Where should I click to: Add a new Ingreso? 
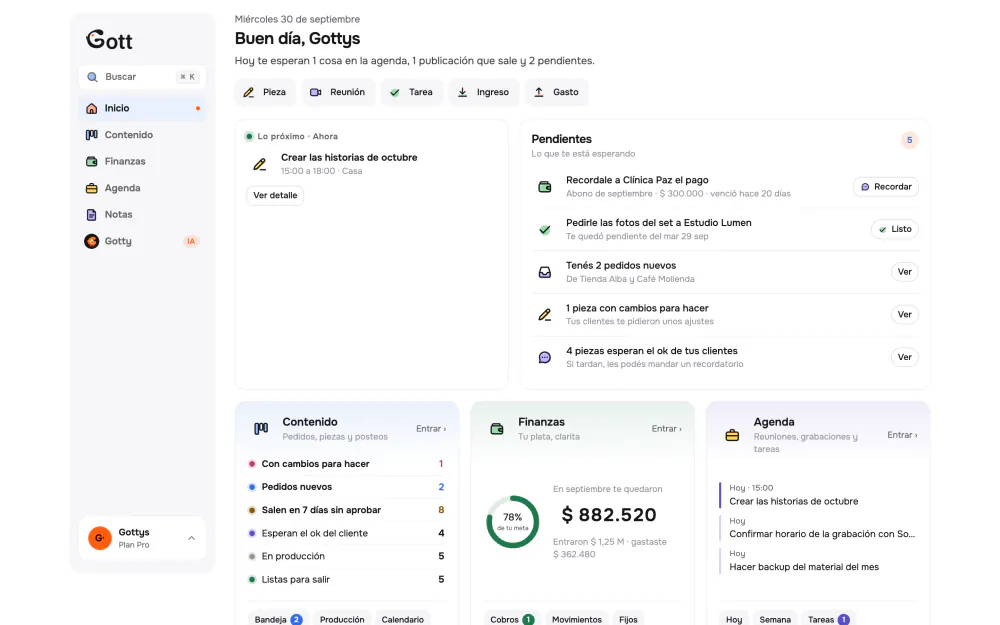[x=483, y=92]
